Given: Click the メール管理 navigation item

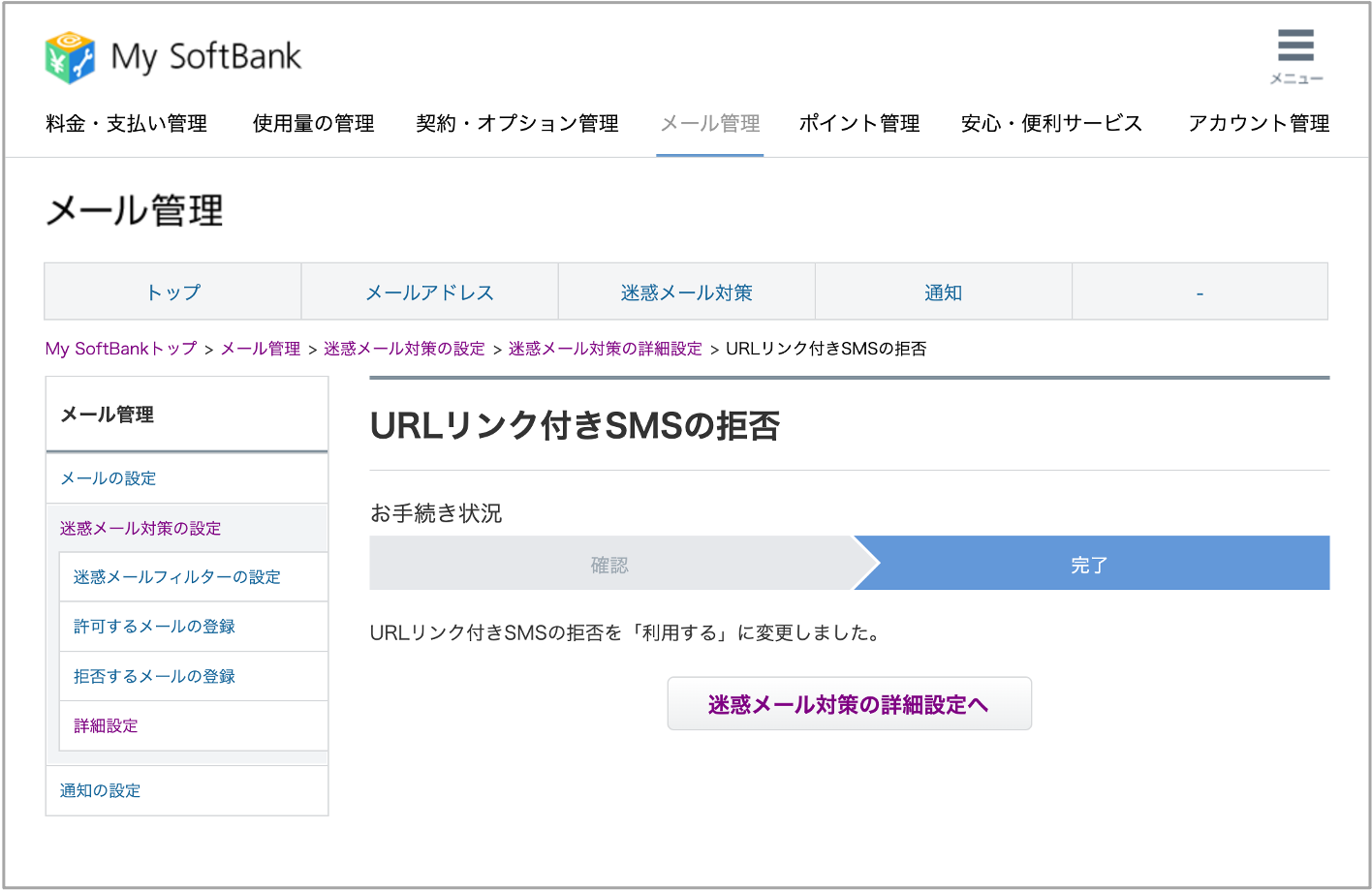Looking at the screenshot, I should (x=710, y=124).
